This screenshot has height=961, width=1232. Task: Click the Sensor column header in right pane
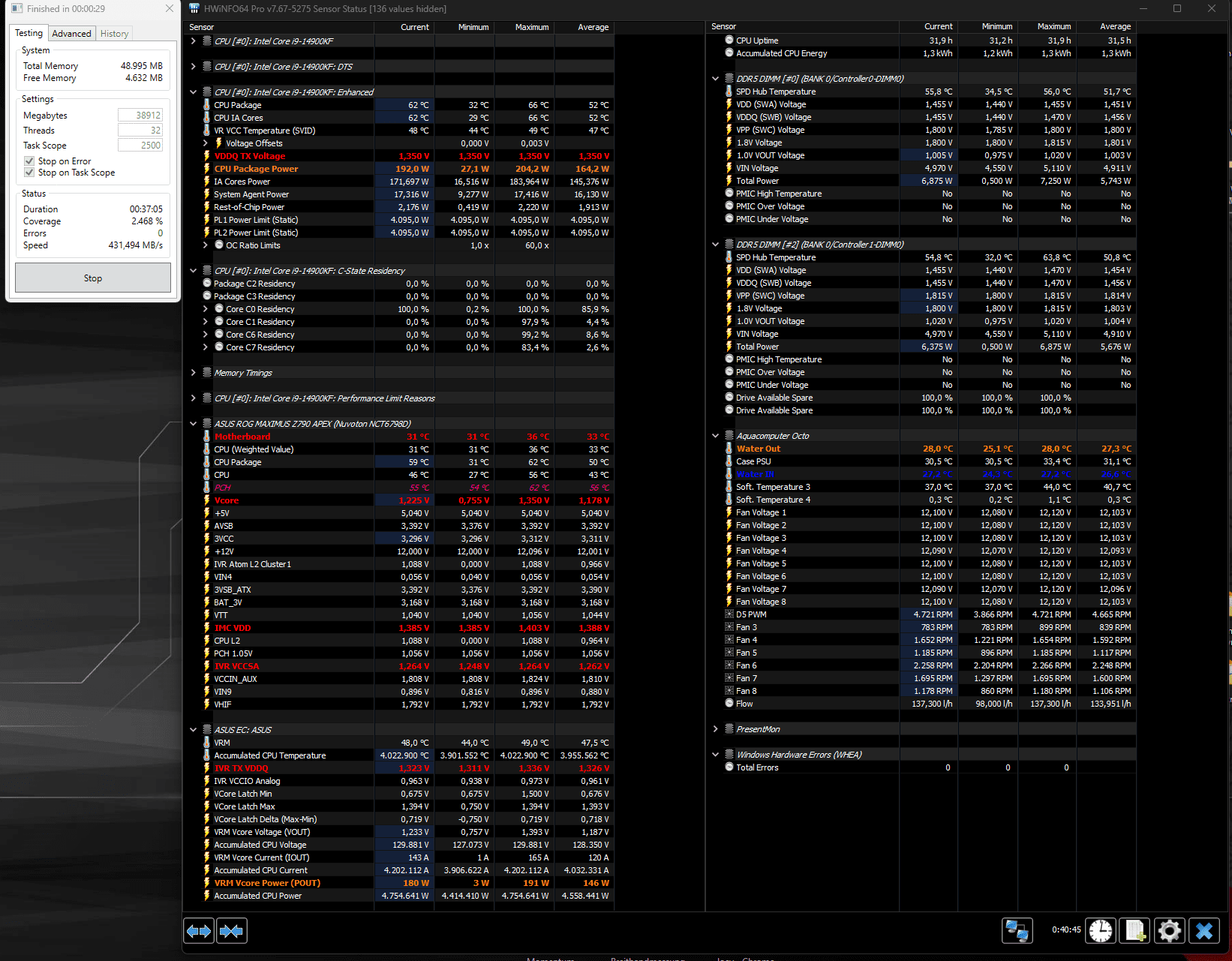[x=803, y=26]
